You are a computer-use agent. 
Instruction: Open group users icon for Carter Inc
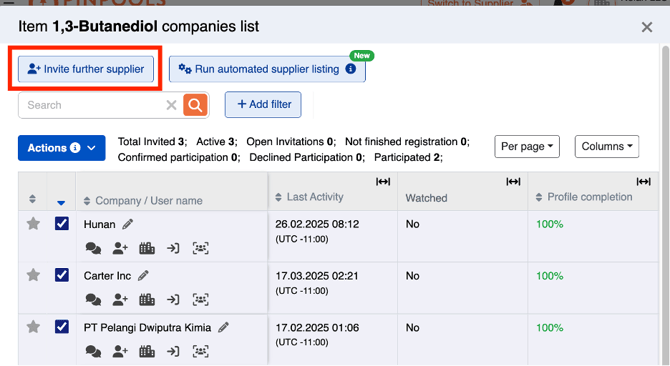[200, 300]
